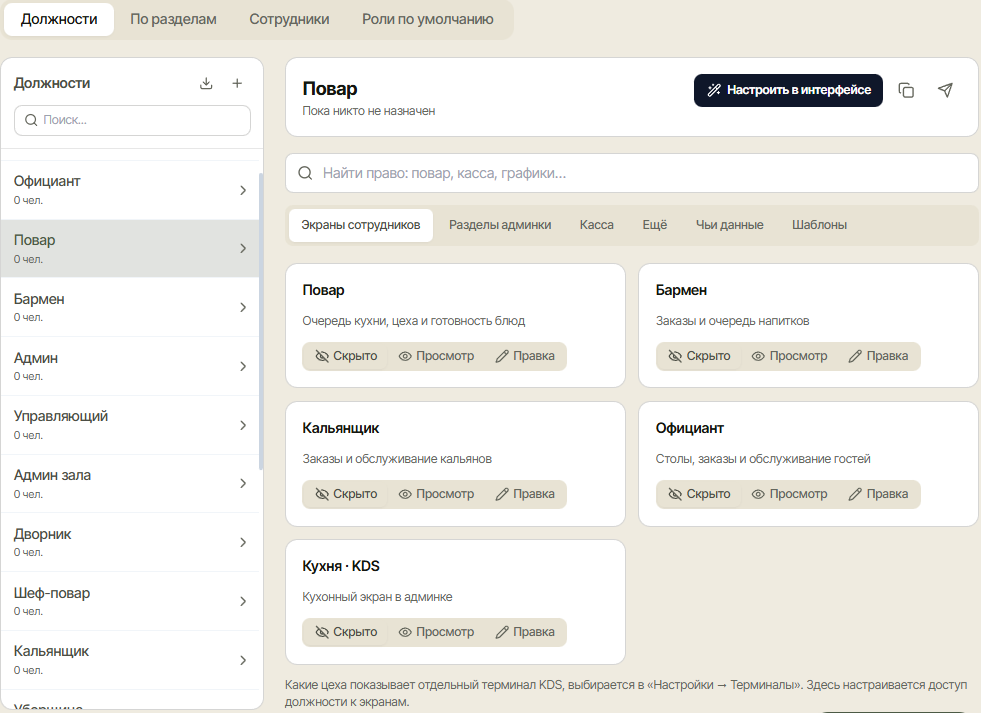Set Официант card to Правка
The height and width of the screenshot is (713, 981).
tap(878, 494)
